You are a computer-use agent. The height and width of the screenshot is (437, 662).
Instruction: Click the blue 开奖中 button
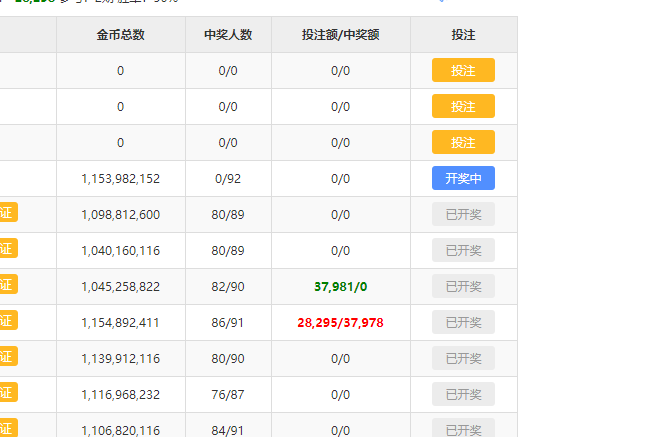(463, 178)
